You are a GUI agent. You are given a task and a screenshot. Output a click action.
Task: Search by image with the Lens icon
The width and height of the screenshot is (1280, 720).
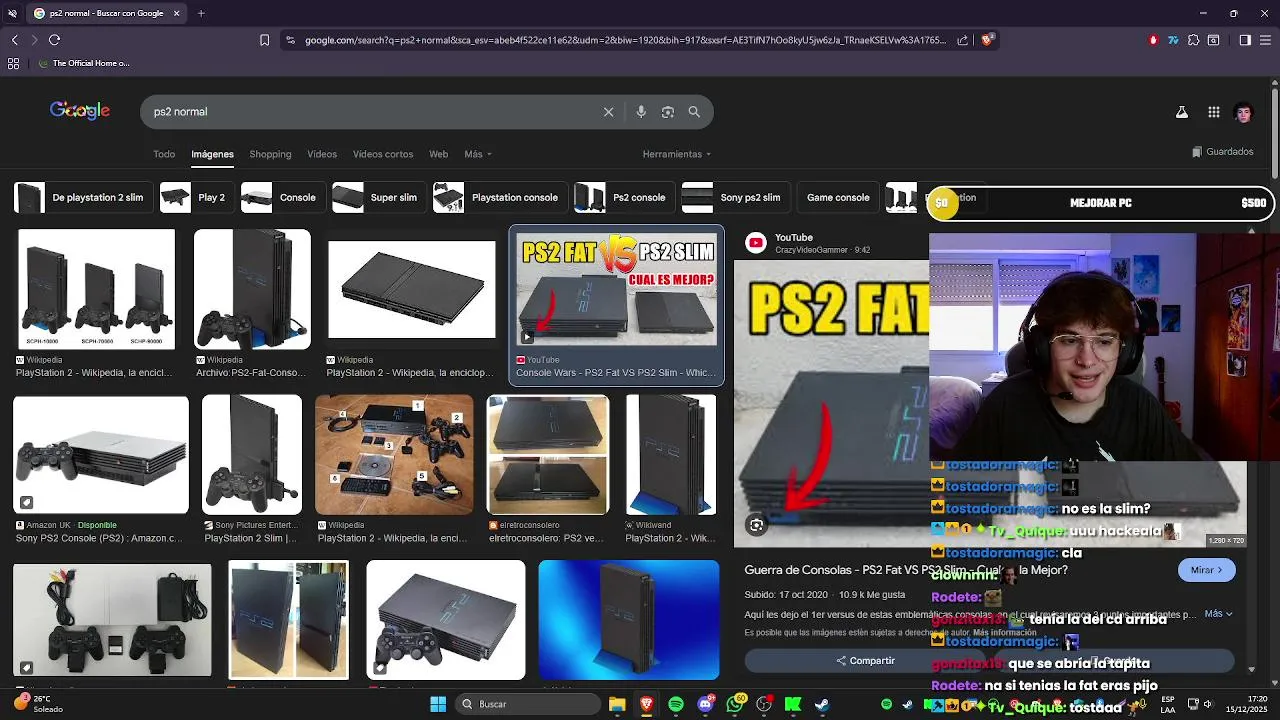tap(668, 112)
